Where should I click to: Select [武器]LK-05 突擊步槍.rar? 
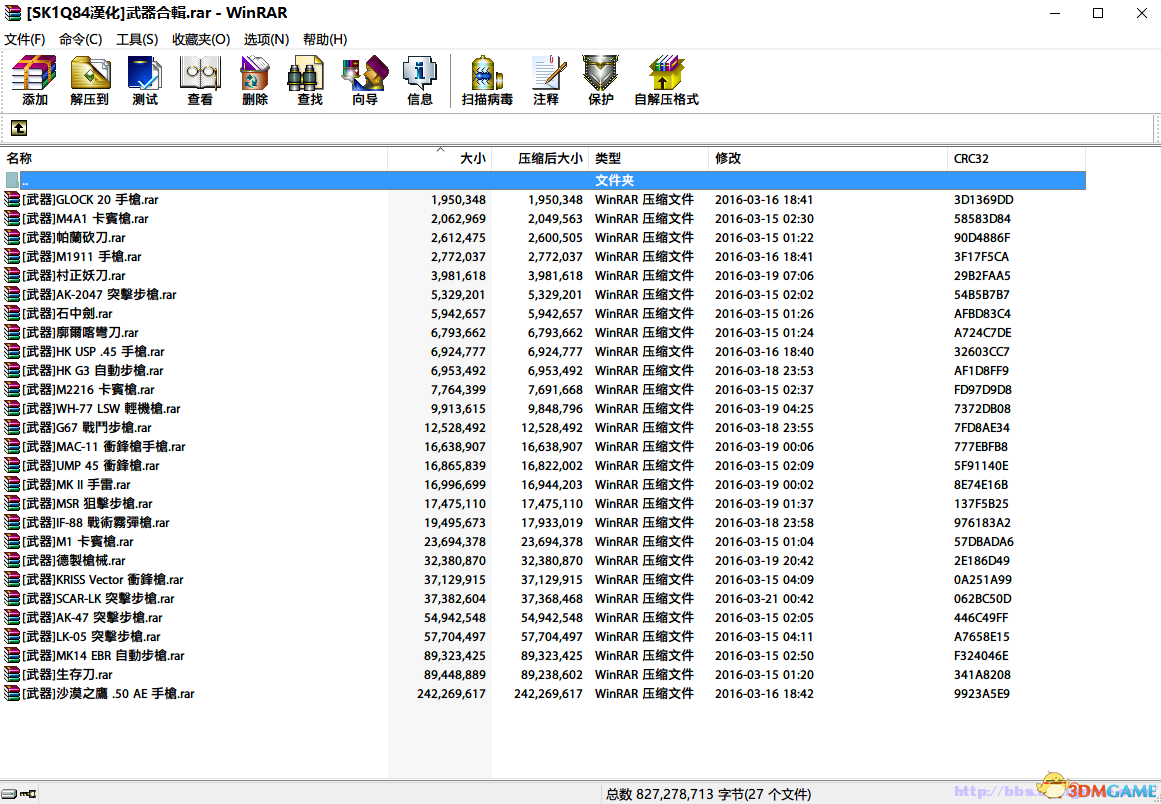click(91, 637)
